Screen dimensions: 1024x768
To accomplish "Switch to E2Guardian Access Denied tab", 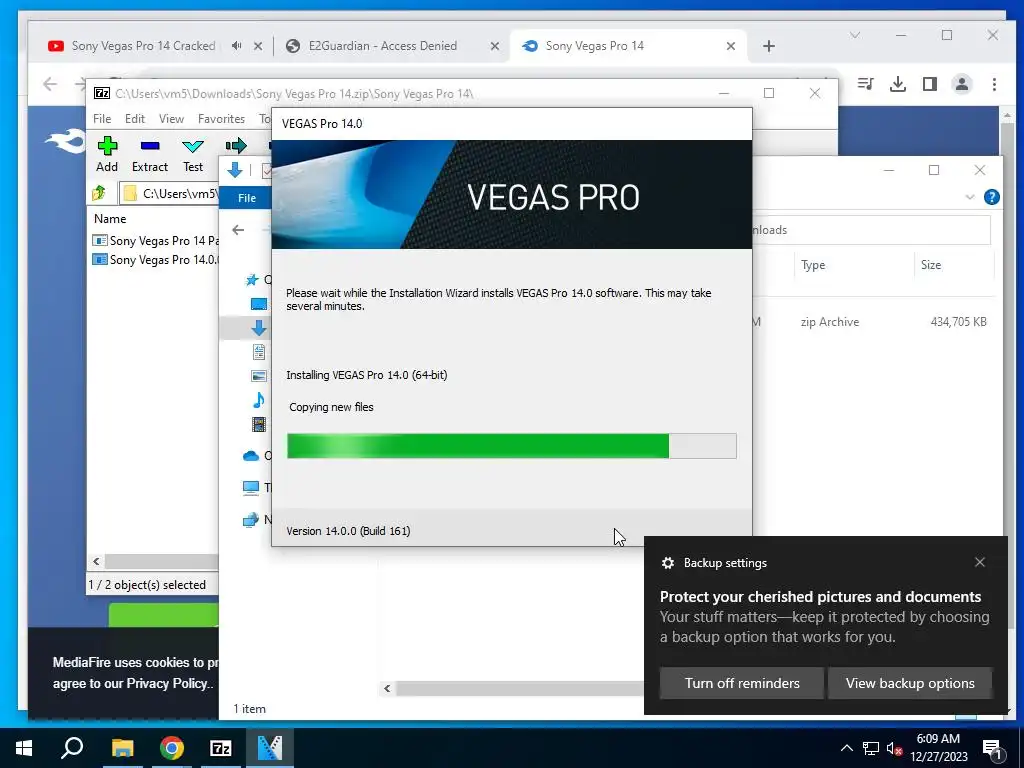I will pos(383,46).
